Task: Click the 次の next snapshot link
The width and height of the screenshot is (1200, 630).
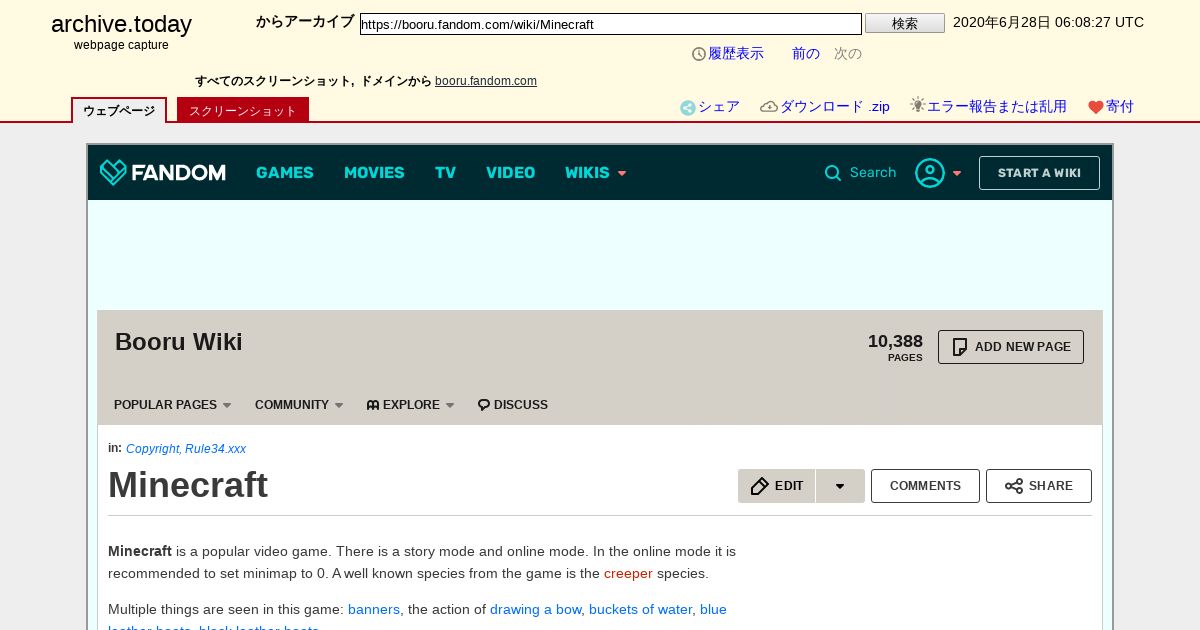Action: (x=848, y=54)
